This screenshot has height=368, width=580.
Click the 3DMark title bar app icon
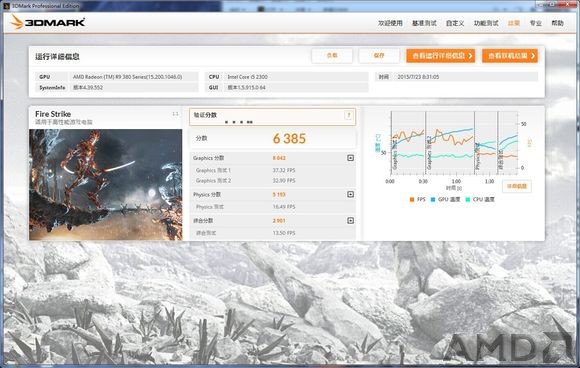[x=7, y=6]
